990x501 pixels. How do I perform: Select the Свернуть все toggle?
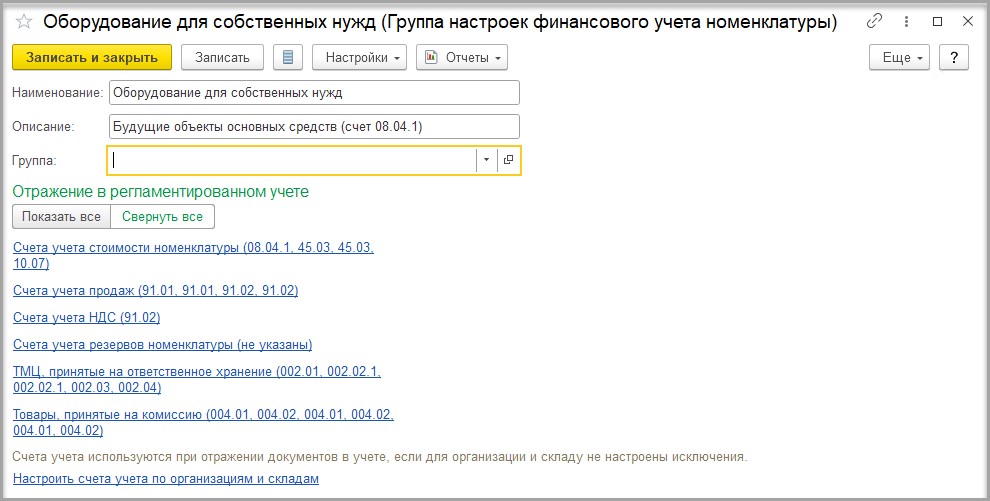pyautogui.click(x=162, y=216)
